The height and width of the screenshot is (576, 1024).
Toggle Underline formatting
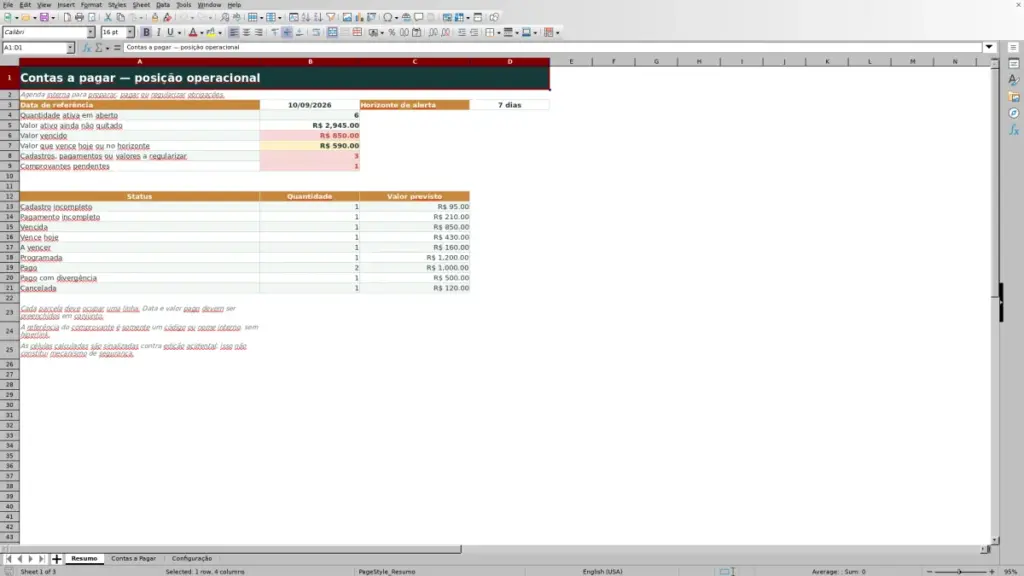tap(170, 33)
